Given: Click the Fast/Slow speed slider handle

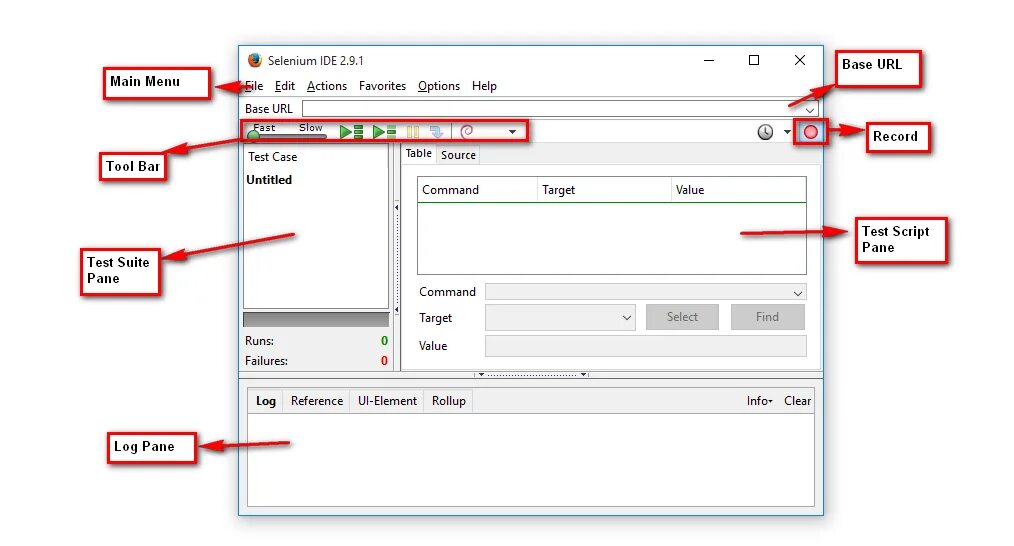Looking at the screenshot, I should [254, 136].
